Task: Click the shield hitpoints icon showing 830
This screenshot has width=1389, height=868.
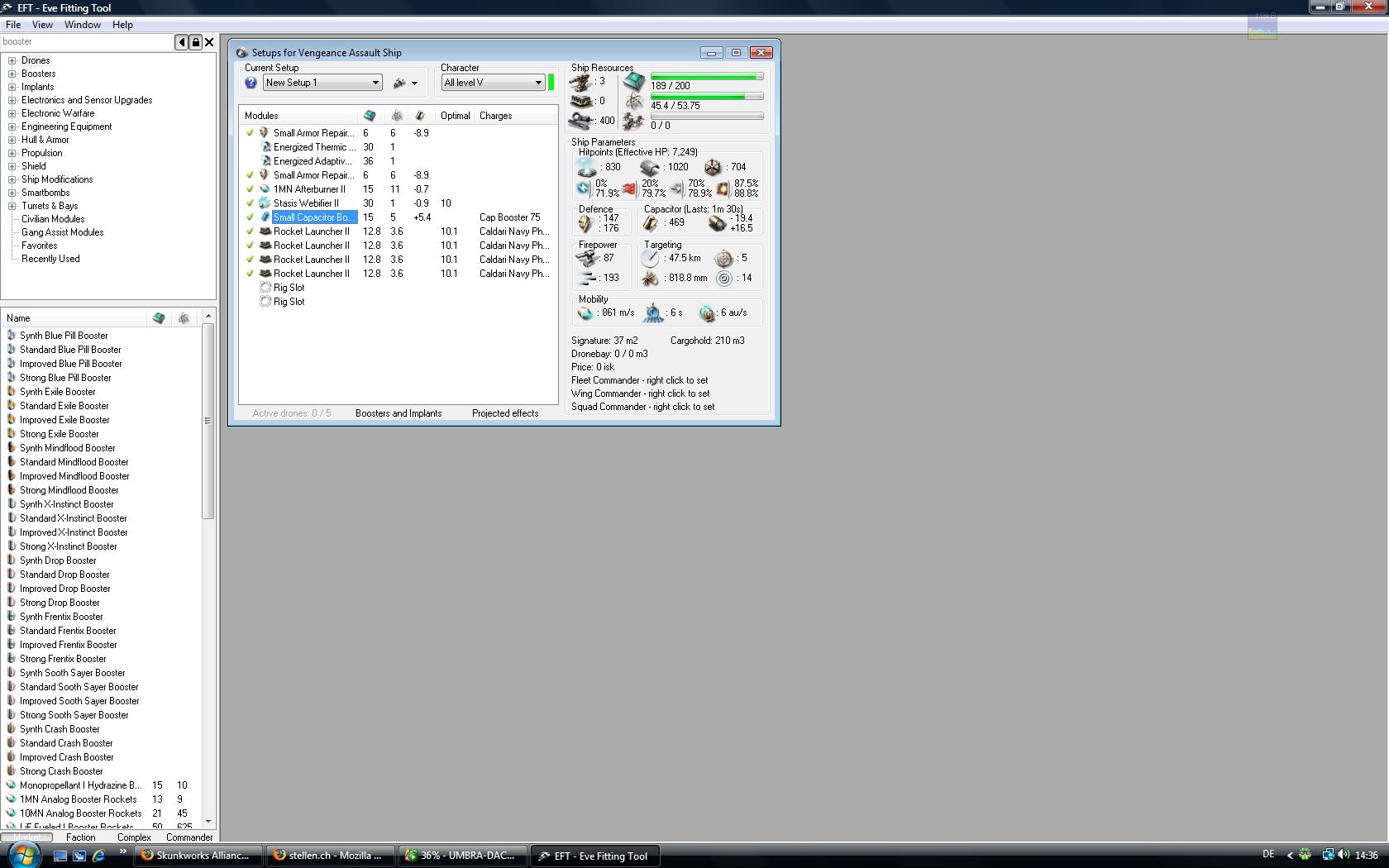Action: point(586,167)
